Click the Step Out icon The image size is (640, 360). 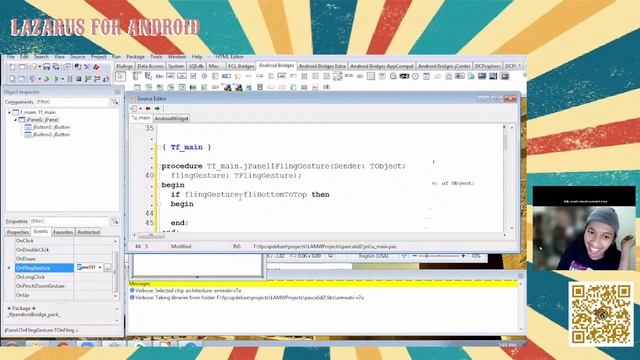coord(106,79)
